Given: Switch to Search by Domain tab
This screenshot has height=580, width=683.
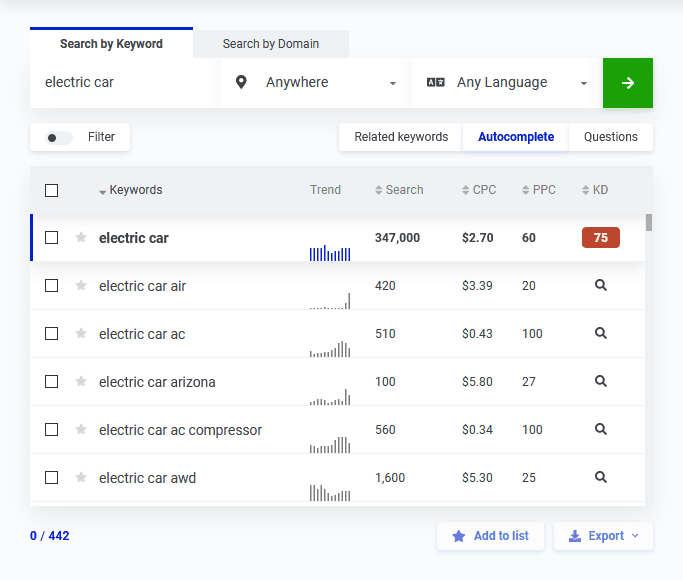Looking at the screenshot, I should pyautogui.click(x=270, y=44).
